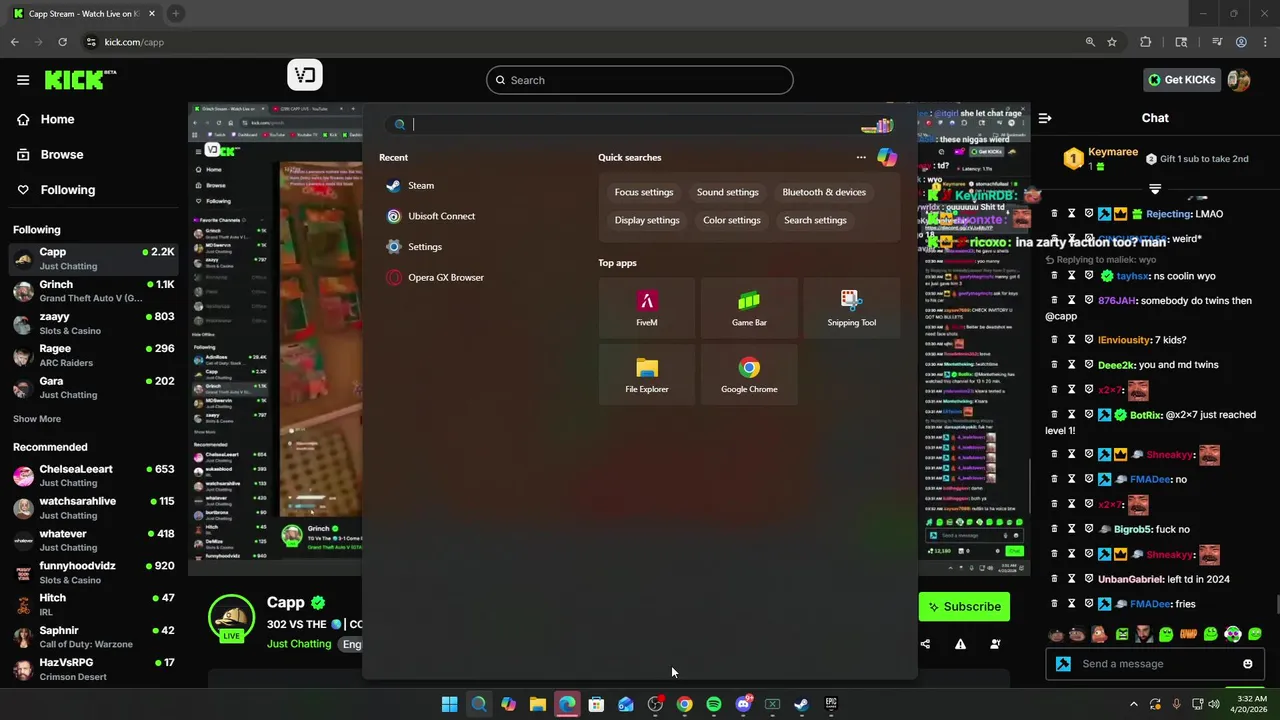Open Discord from the taskbar
Screen dimensions: 1280x720
pyautogui.click(x=743, y=704)
